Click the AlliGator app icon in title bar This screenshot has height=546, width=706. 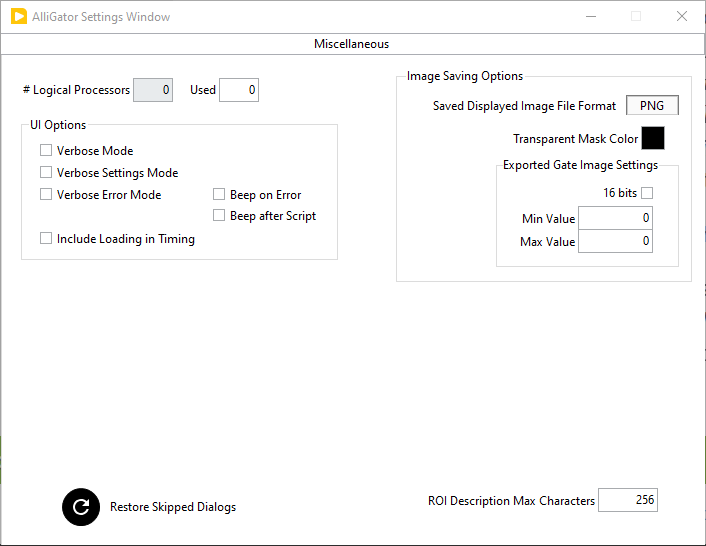(x=19, y=16)
